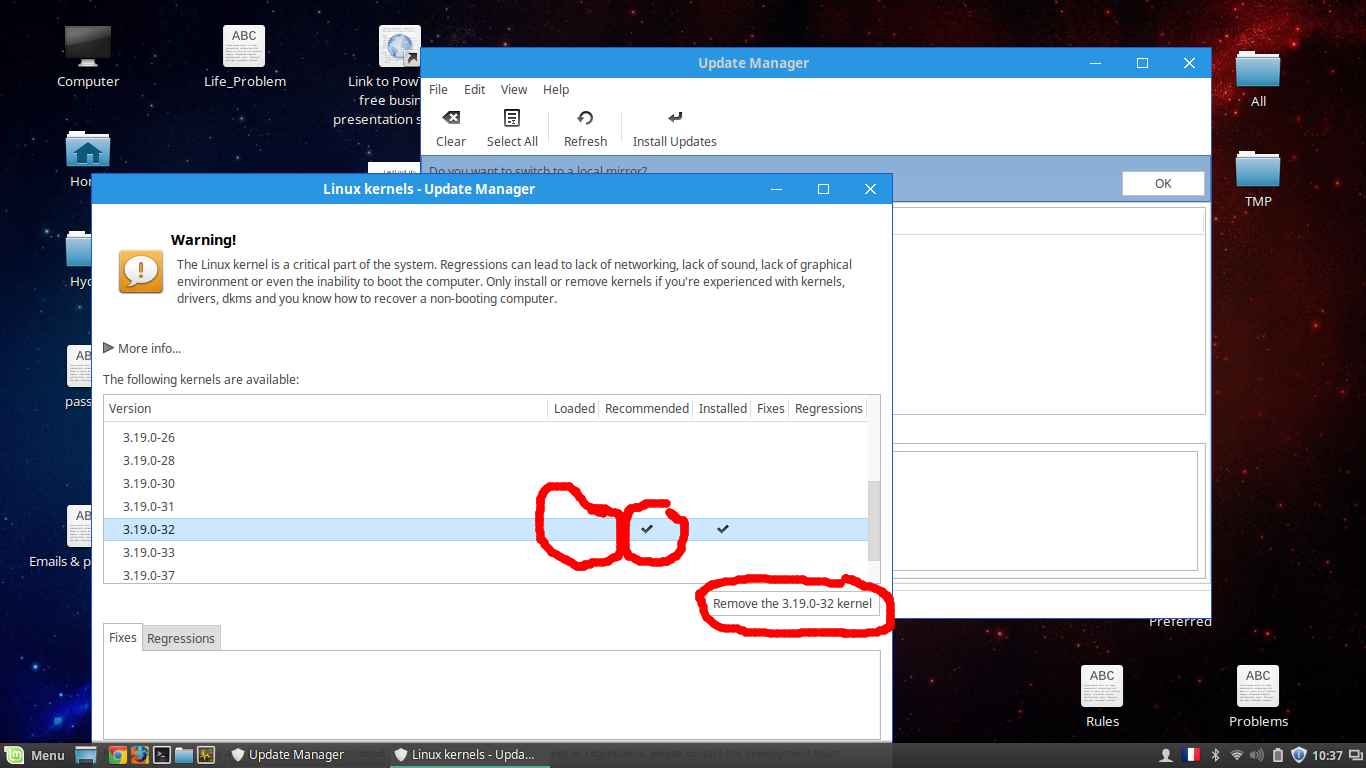Maximize the Linux kernels dialog window
Viewport: 1366px width, 768px height.
pos(823,189)
